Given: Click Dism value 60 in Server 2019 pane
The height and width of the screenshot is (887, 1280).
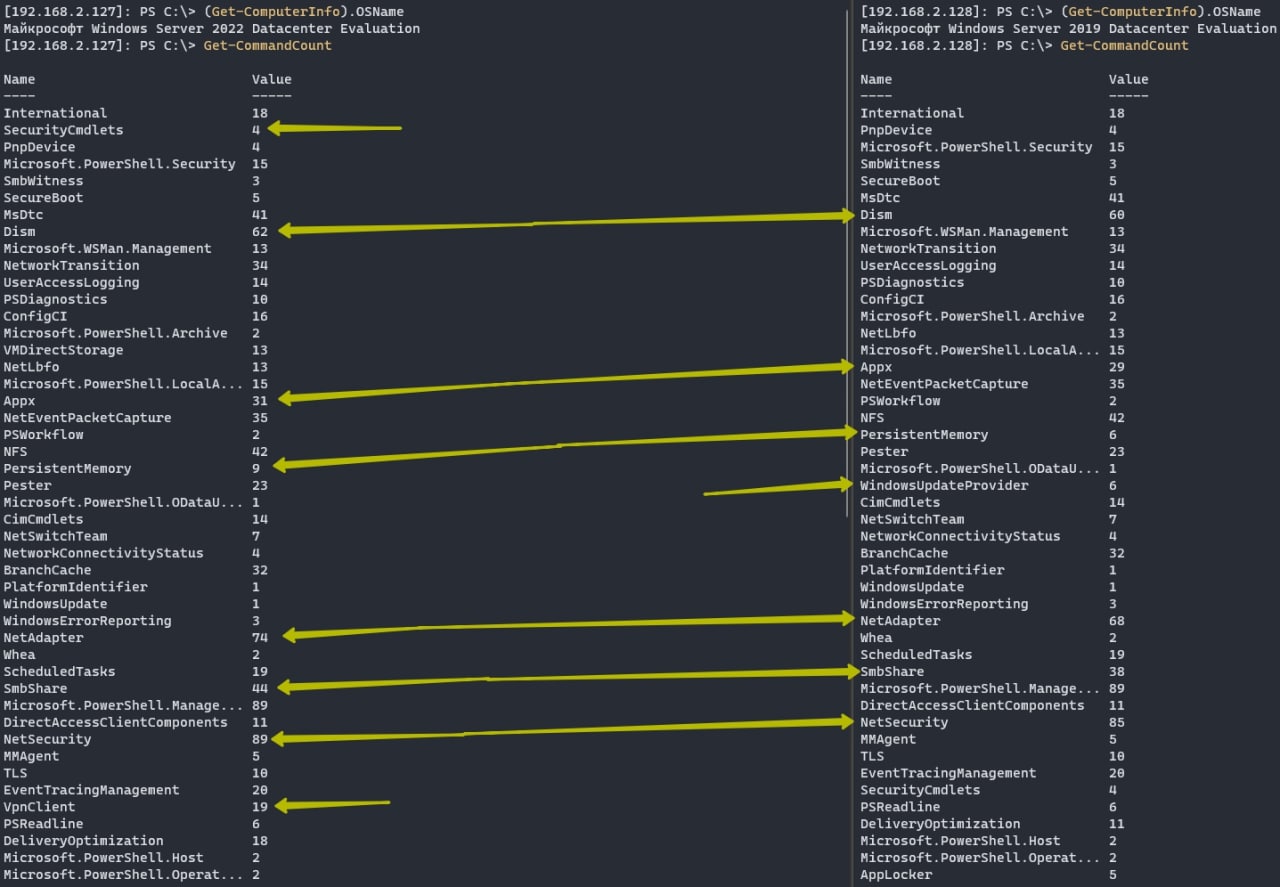Looking at the screenshot, I should (1117, 215).
